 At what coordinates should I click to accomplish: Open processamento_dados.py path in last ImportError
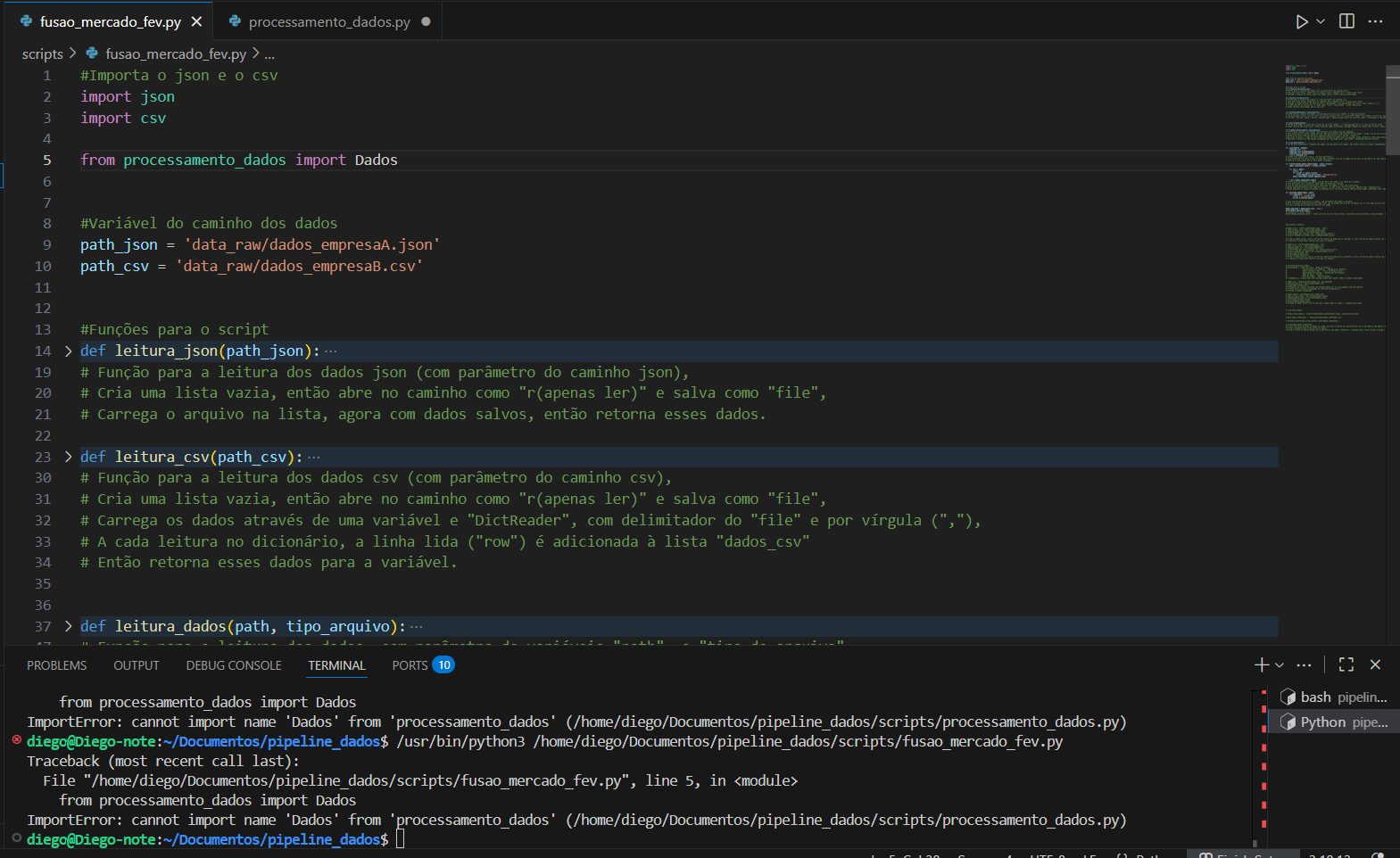pyautogui.click(x=846, y=820)
